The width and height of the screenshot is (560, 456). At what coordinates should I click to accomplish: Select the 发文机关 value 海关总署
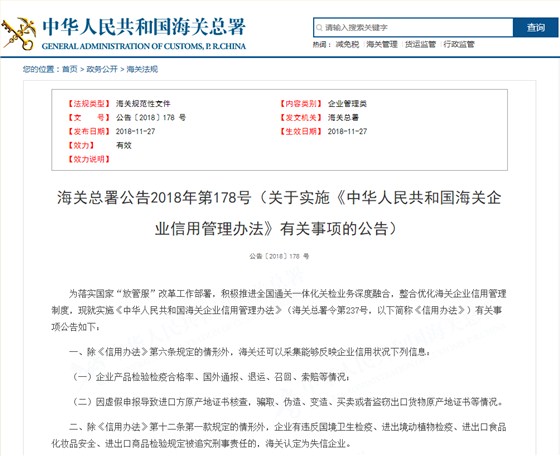click(x=343, y=117)
